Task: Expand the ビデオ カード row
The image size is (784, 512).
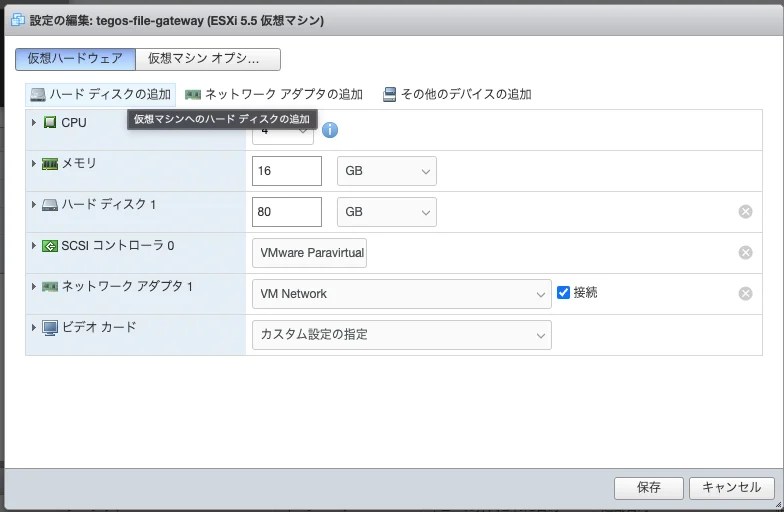Action: coord(34,328)
